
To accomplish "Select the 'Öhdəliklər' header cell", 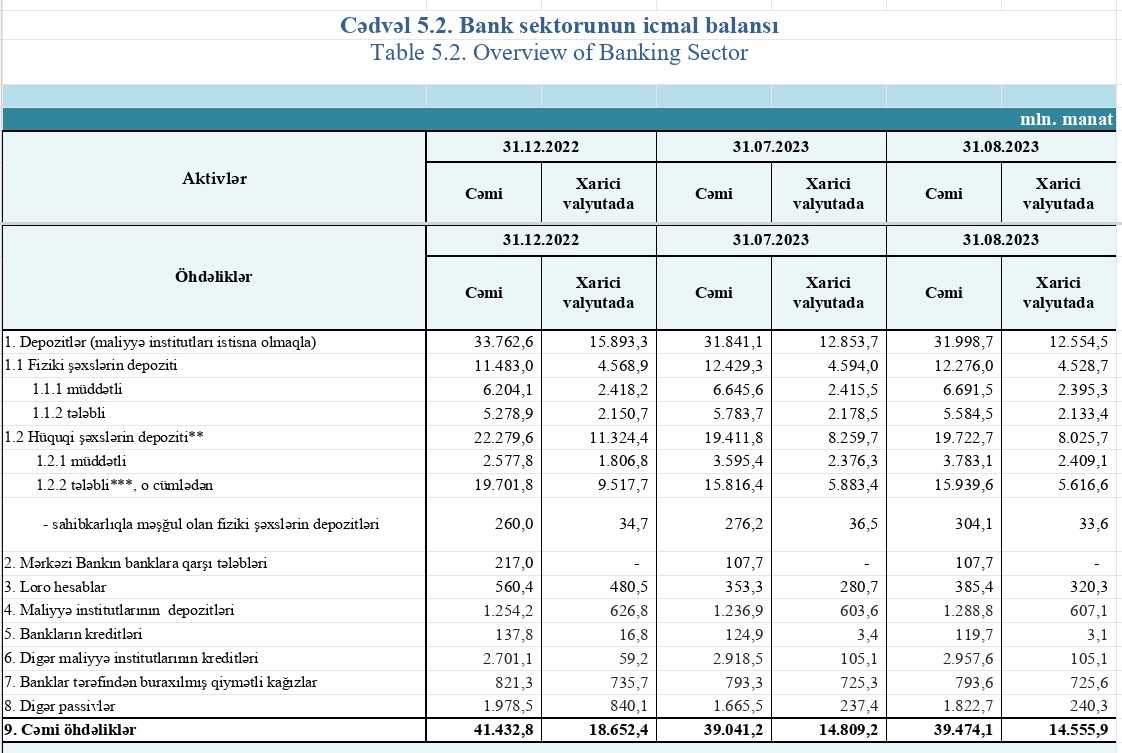I will click(214, 277).
